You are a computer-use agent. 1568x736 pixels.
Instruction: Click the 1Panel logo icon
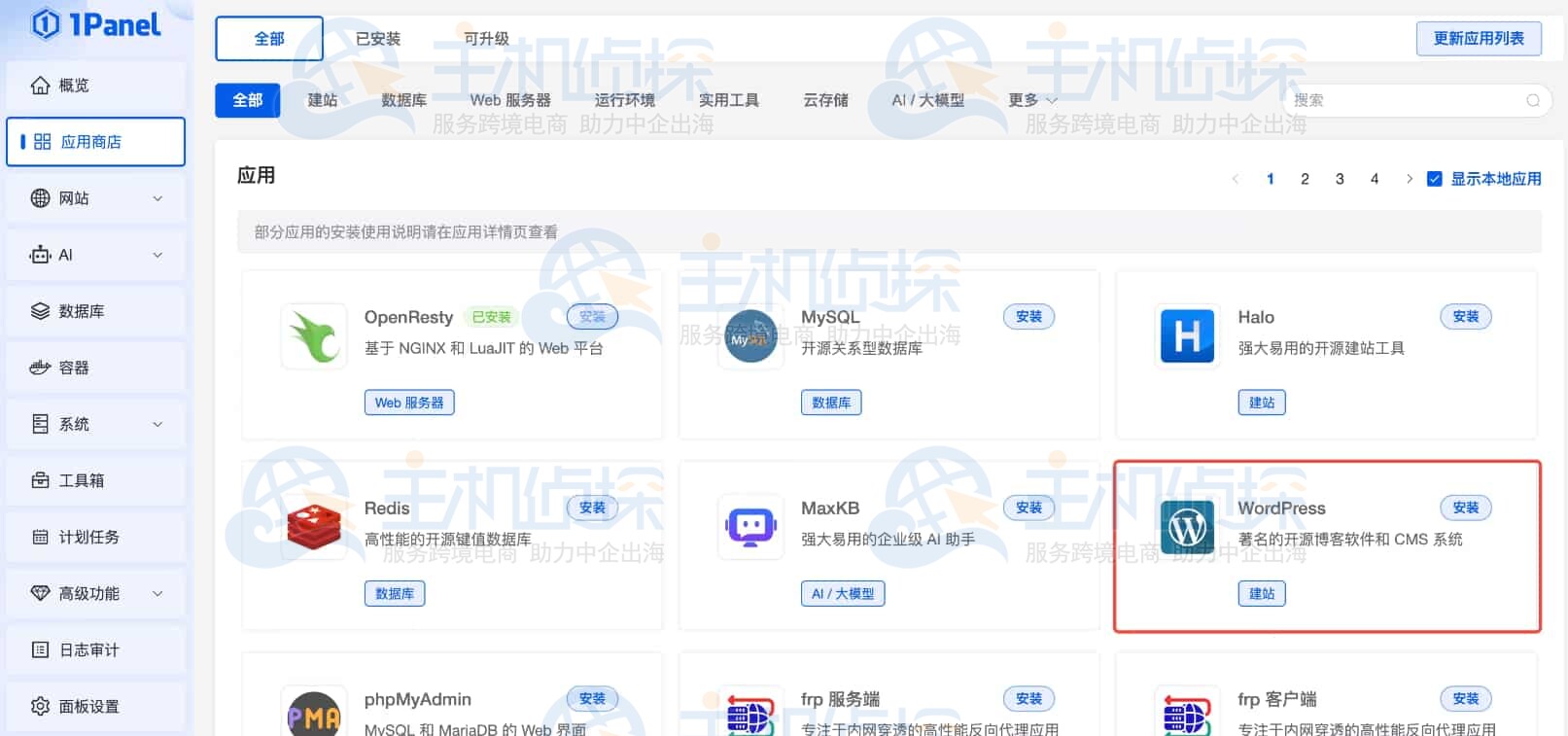pos(45,23)
